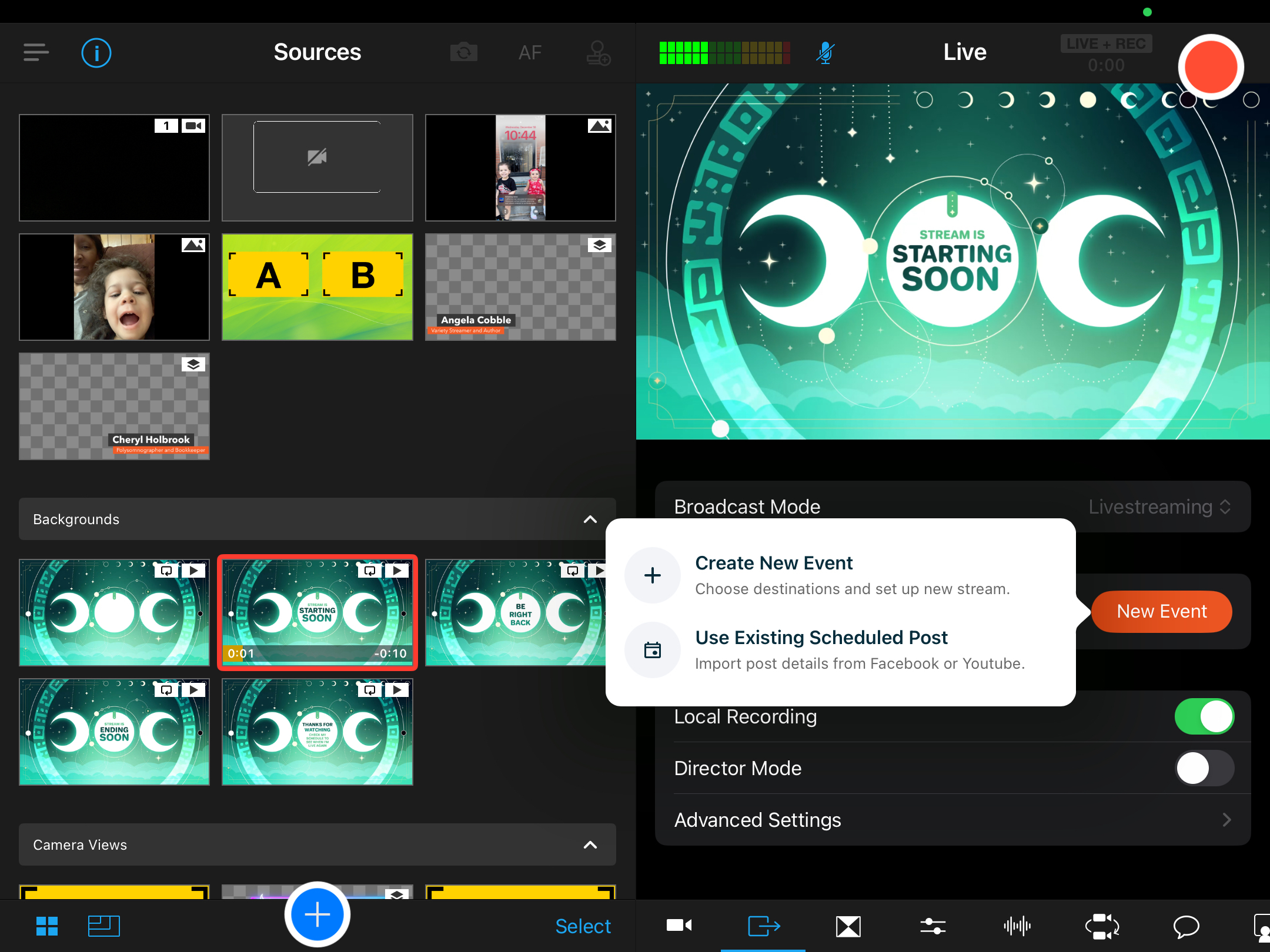The image size is (1270, 952).
Task: Collapse the Camera Views section
Action: pyautogui.click(x=590, y=845)
